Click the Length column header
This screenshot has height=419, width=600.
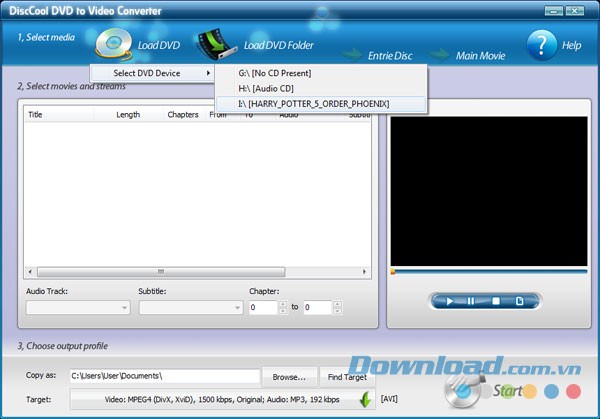(128, 114)
